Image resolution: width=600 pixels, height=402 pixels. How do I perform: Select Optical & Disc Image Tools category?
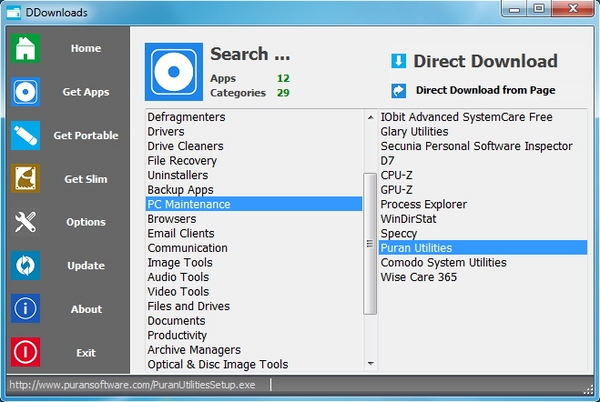pyautogui.click(x=254, y=364)
